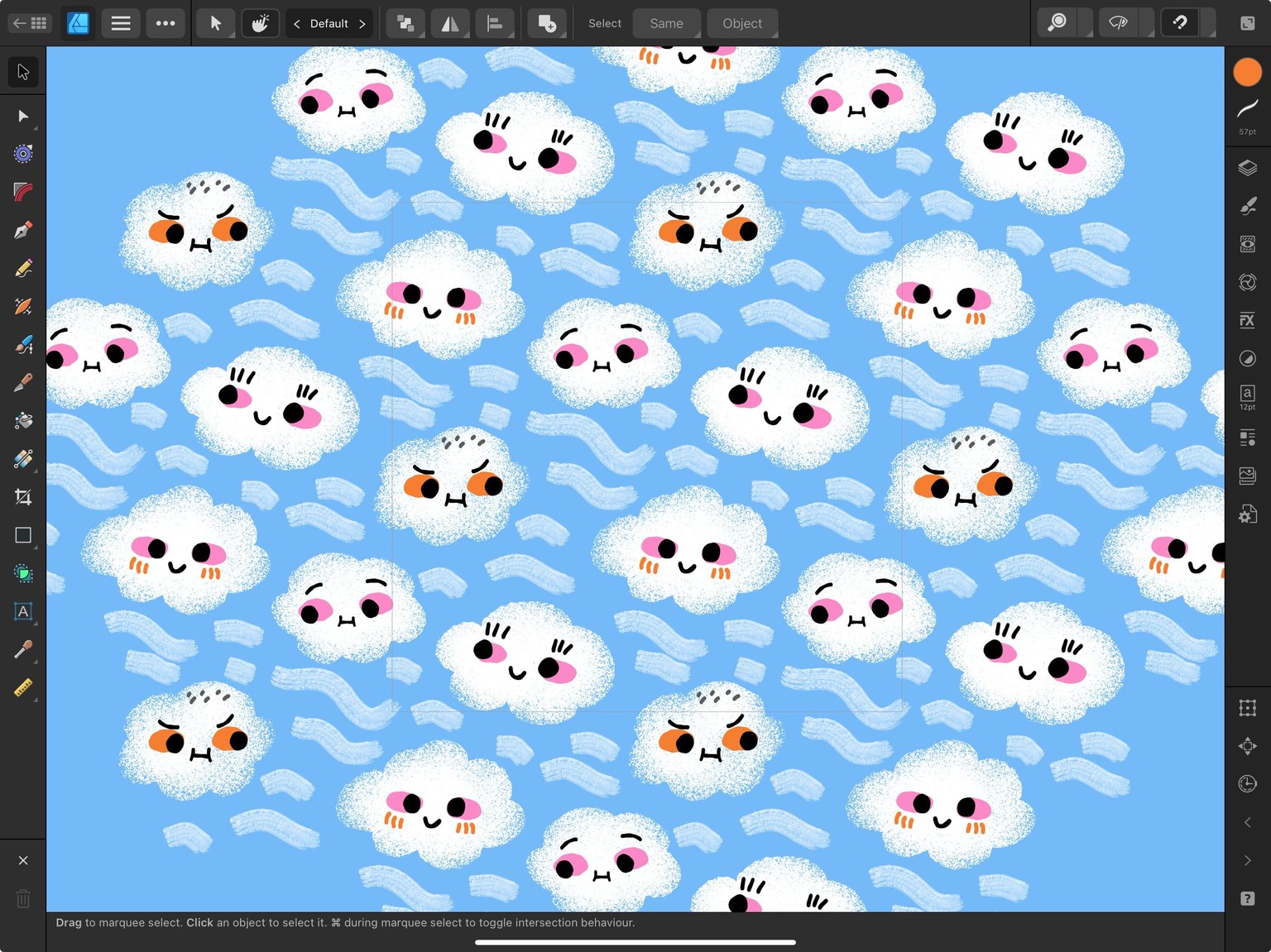Open the History studio panel
This screenshot has width=1271, height=952.
click(x=1248, y=784)
